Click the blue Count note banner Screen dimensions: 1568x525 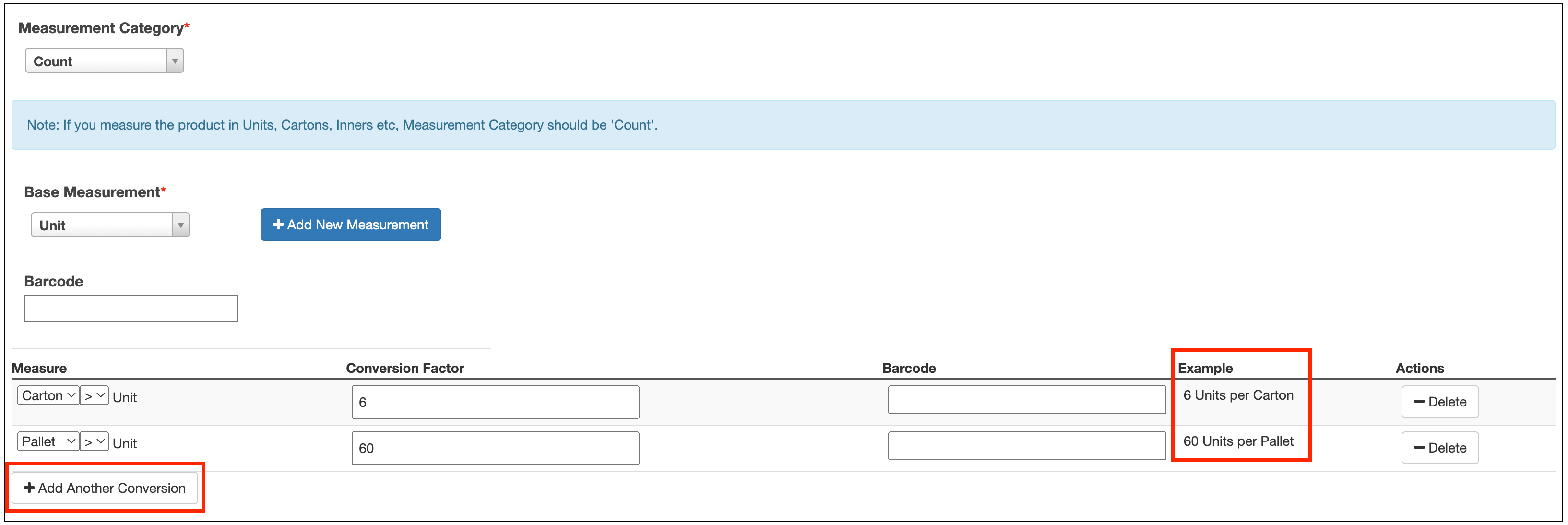783,125
